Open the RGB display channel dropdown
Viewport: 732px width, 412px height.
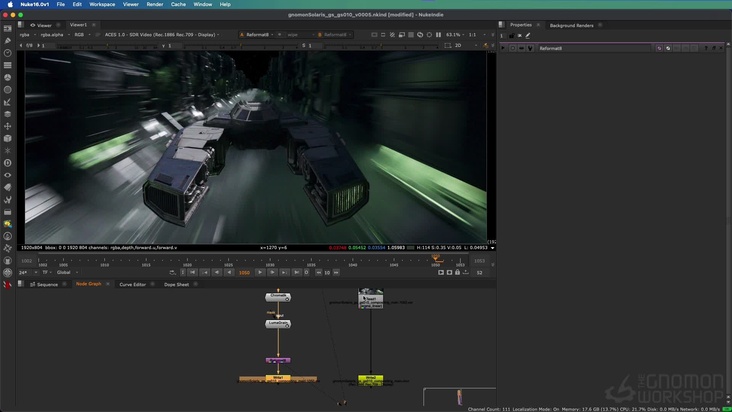coord(82,35)
